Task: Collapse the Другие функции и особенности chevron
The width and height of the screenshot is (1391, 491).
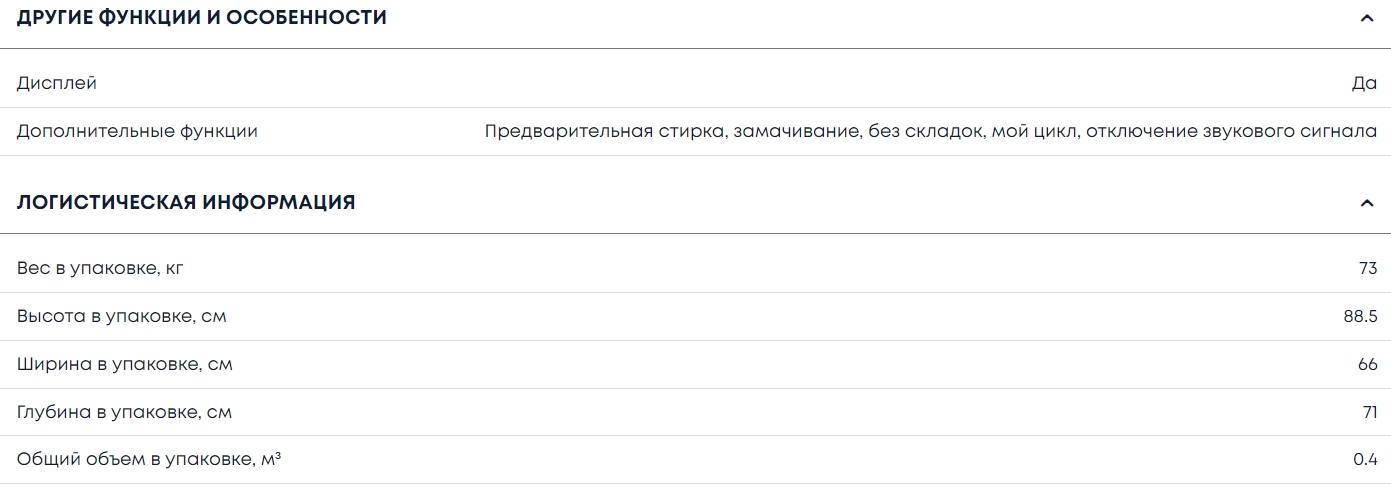Action: 1367,18
